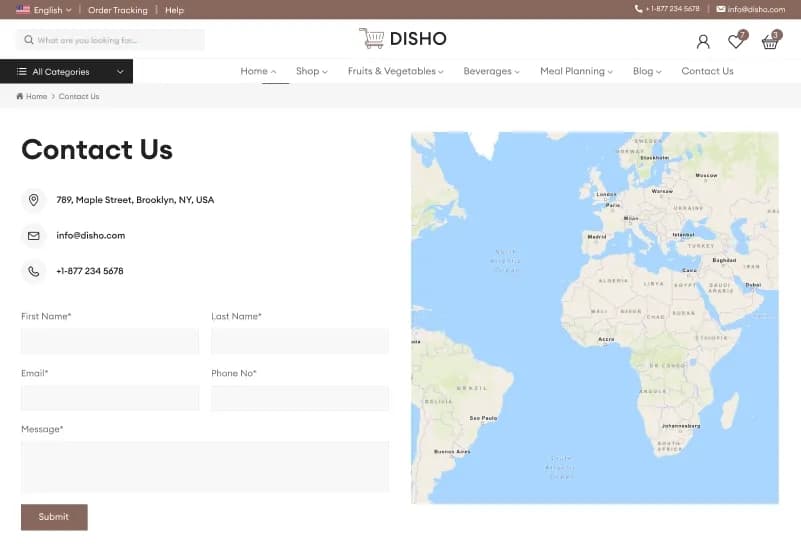Viewport: 801px width, 552px height.
Task: Click the Email field
Action: (110, 398)
